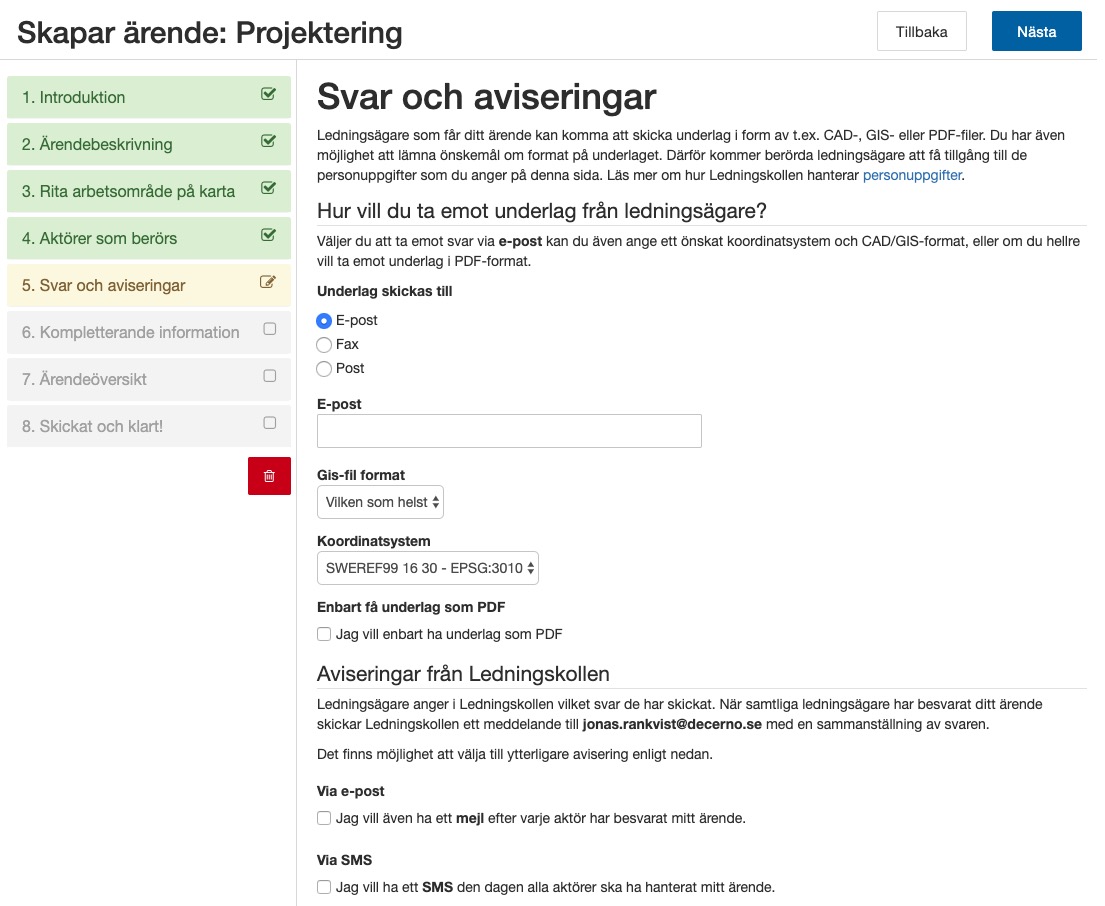Click the checkmark beside Aktörer som berörs
This screenshot has width=1105, height=906.
[x=267, y=238]
